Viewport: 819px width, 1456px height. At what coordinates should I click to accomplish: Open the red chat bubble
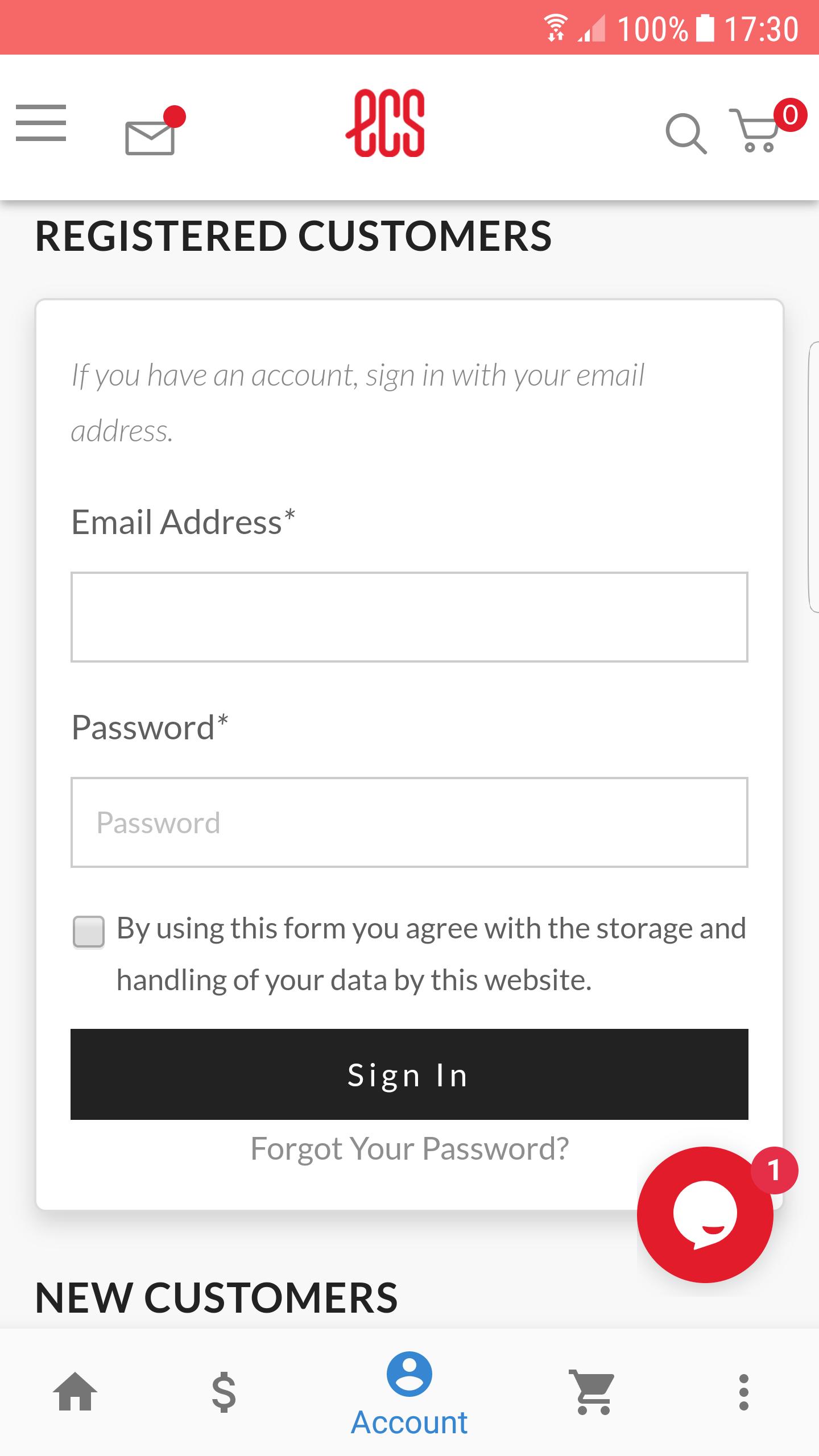click(705, 1215)
